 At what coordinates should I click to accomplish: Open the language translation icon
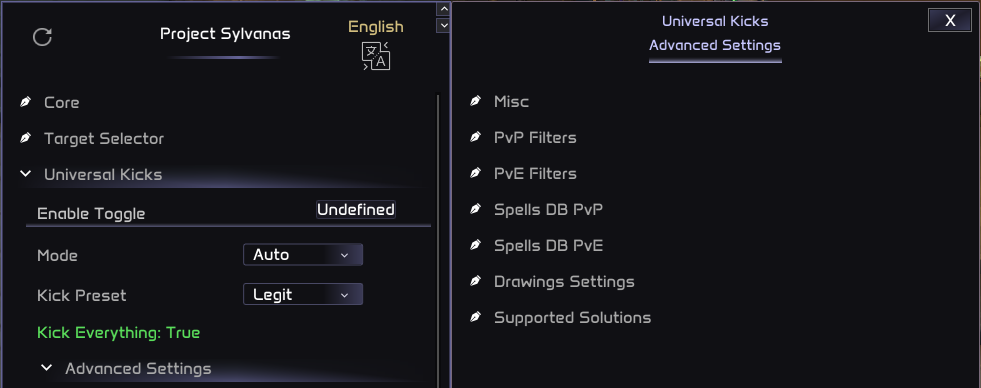point(376,56)
